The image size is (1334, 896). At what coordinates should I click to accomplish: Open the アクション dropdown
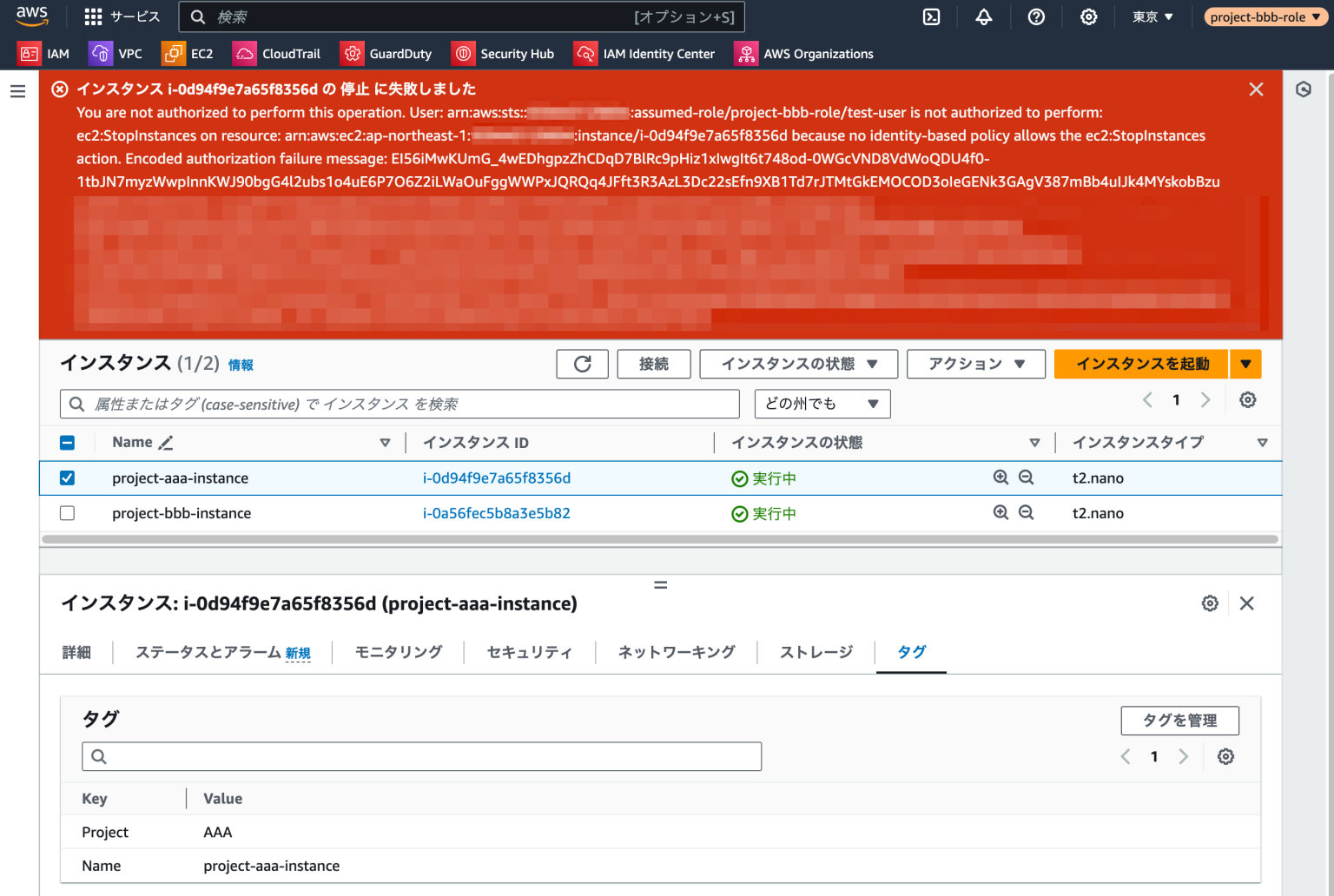(x=975, y=364)
